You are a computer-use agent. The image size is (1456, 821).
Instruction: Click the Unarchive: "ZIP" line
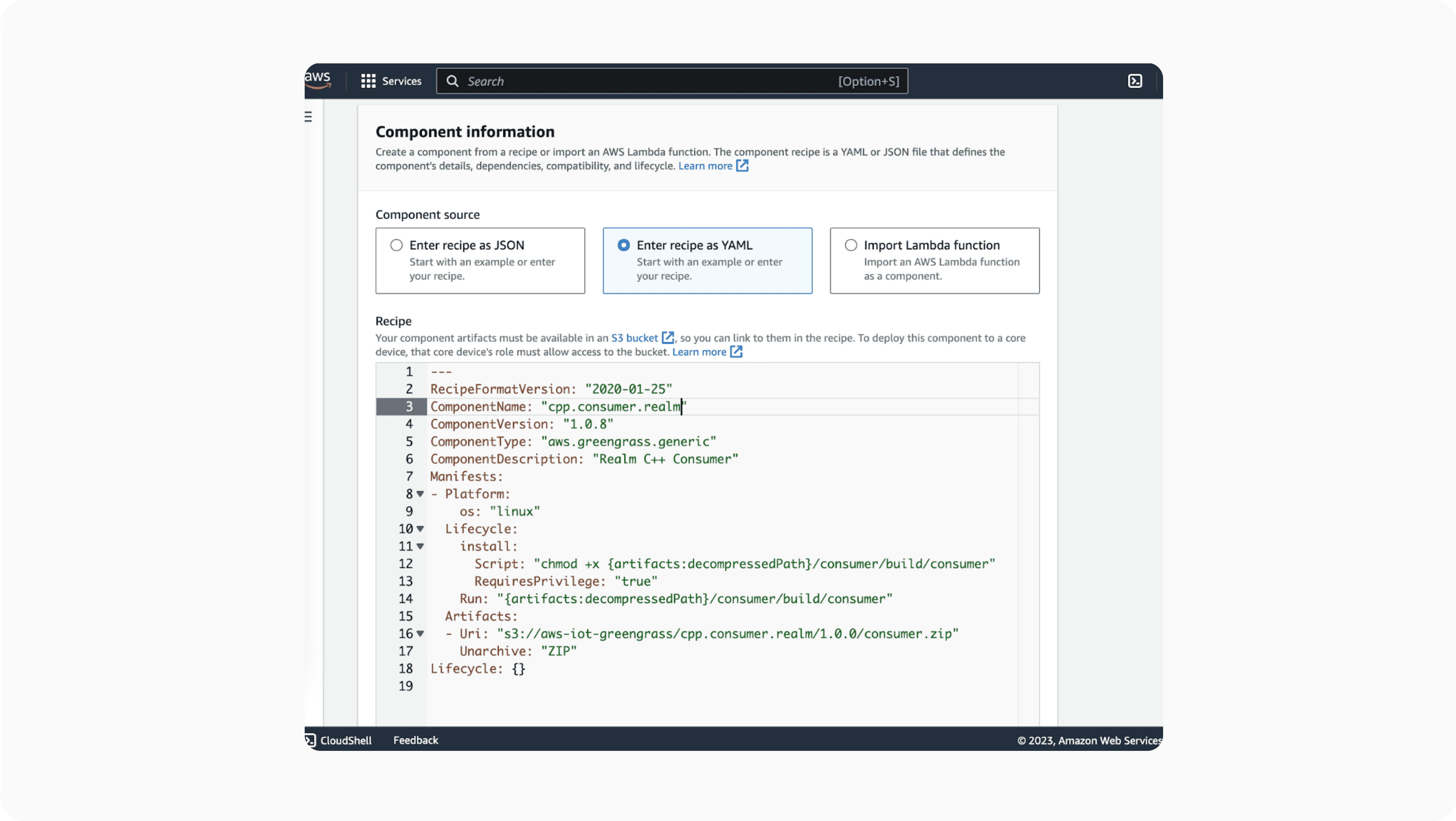pos(518,651)
